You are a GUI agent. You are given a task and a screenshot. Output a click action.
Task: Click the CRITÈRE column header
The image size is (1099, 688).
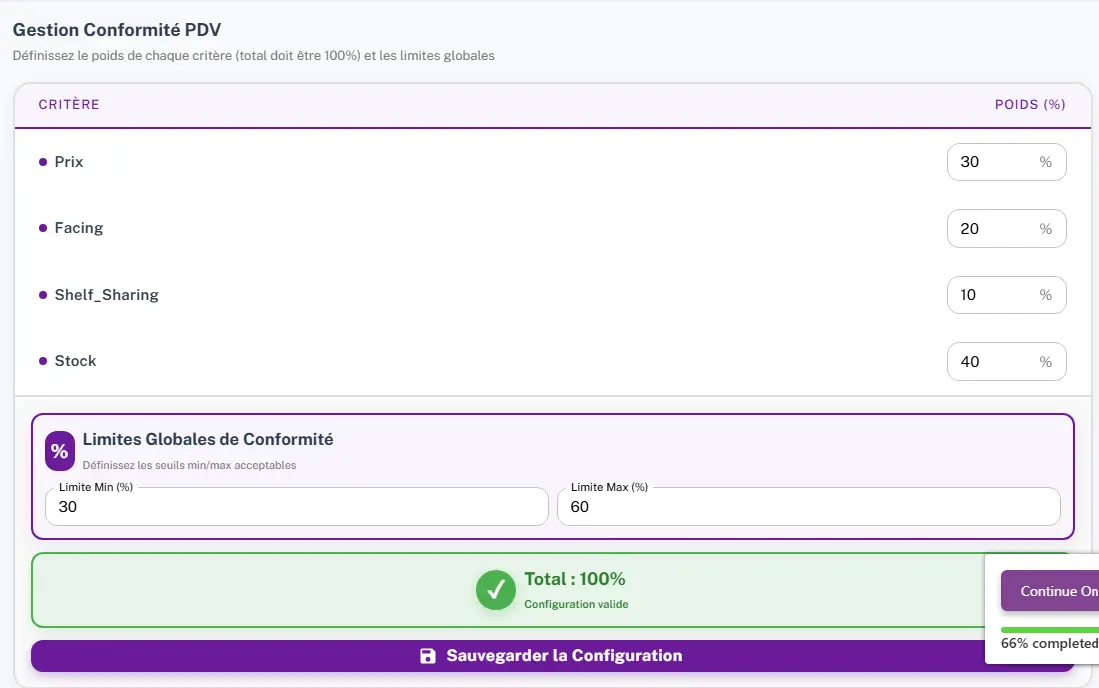click(70, 104)
